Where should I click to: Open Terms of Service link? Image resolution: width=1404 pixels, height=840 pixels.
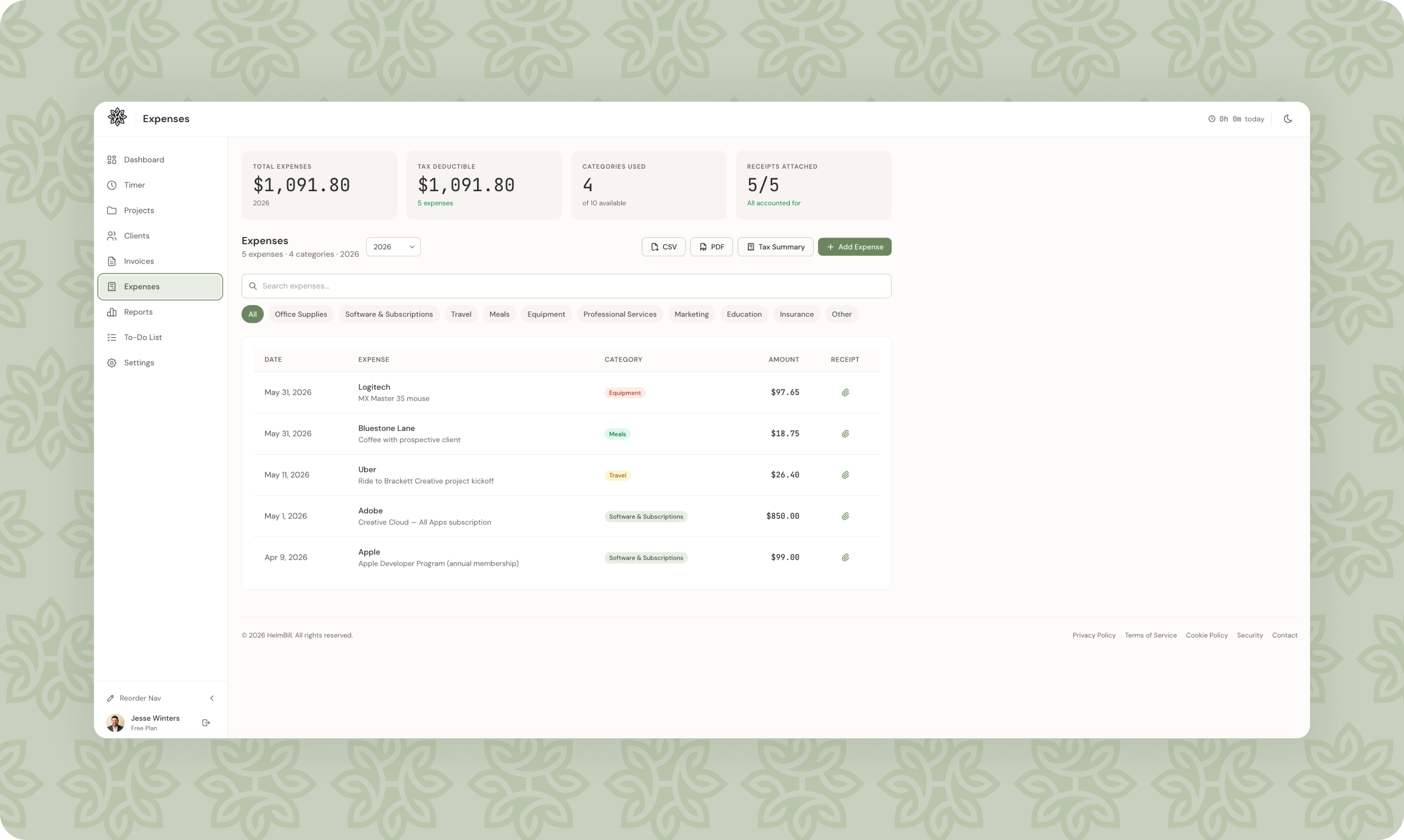click(1150, 636)
